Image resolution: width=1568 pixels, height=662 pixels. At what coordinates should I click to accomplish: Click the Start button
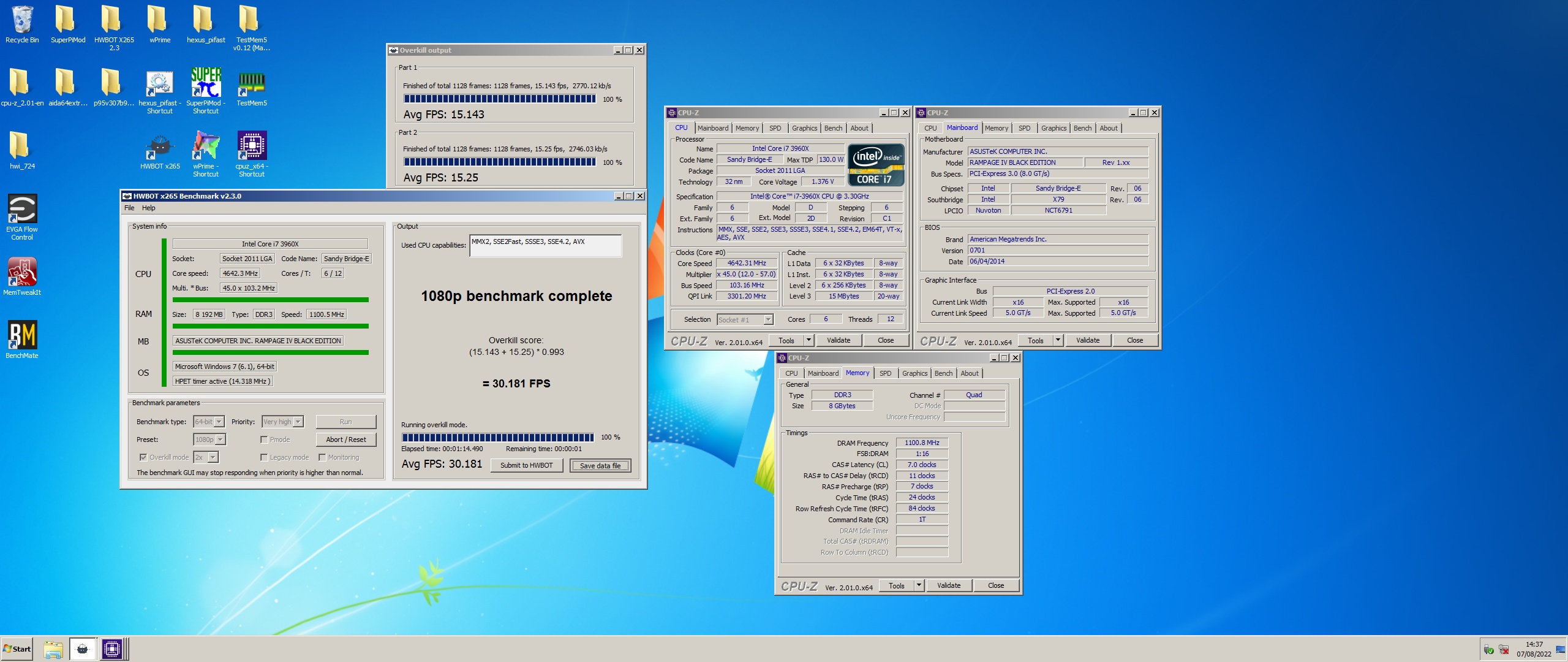pyautogui.click(x=17, y=649)
